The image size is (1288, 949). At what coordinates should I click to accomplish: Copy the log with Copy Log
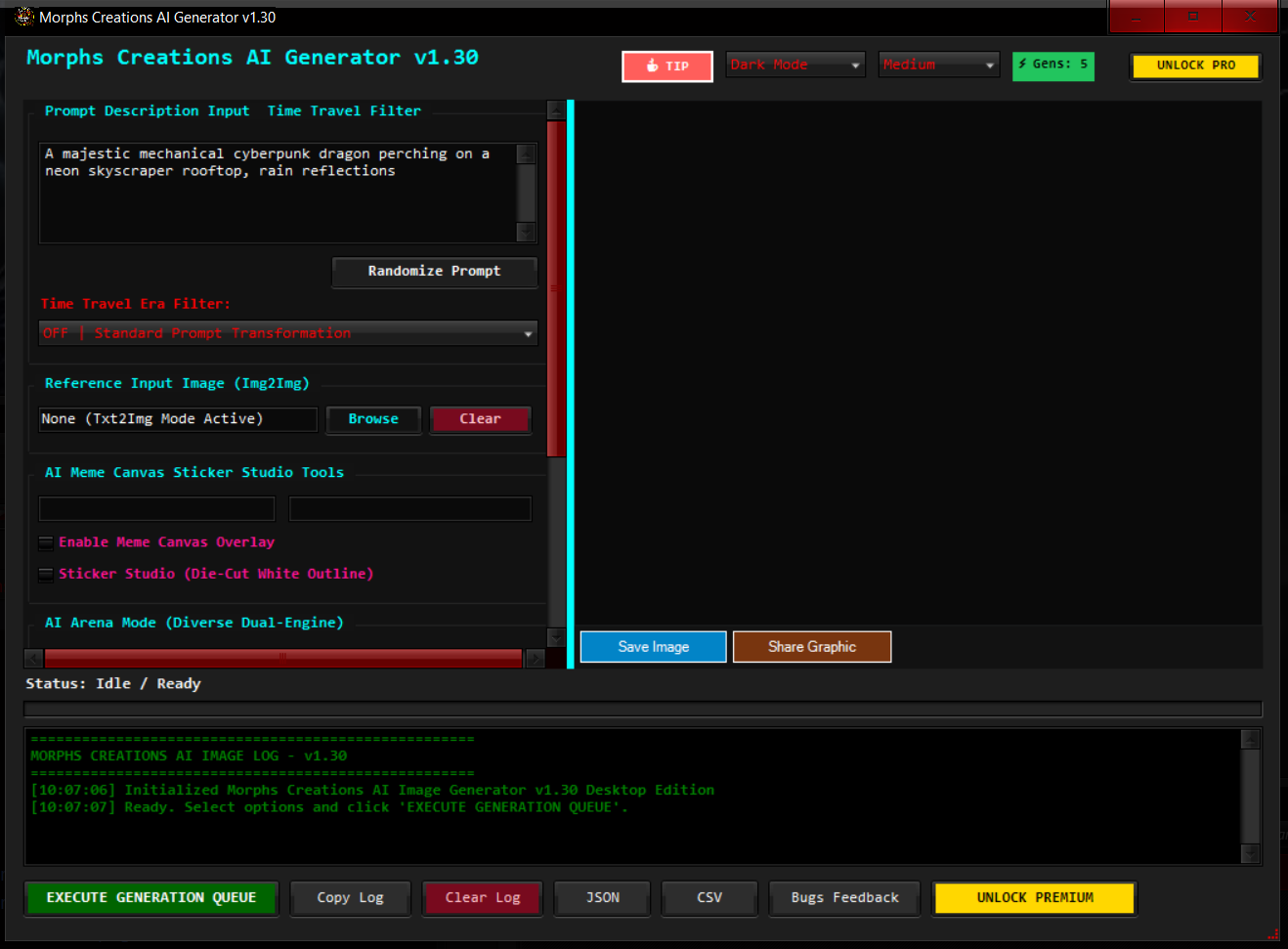coord(350,898)
